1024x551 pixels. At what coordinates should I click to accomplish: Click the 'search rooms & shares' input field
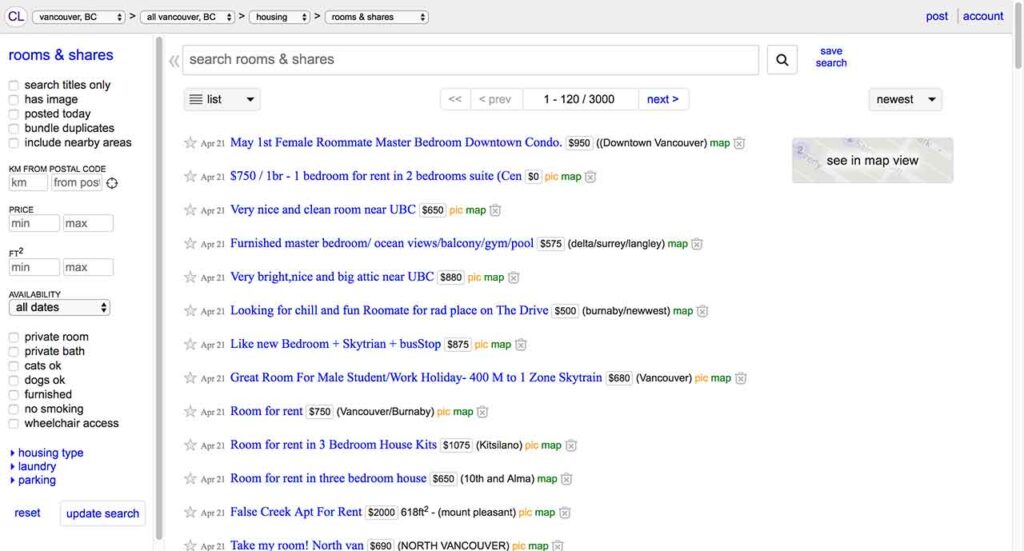point(470,60)
